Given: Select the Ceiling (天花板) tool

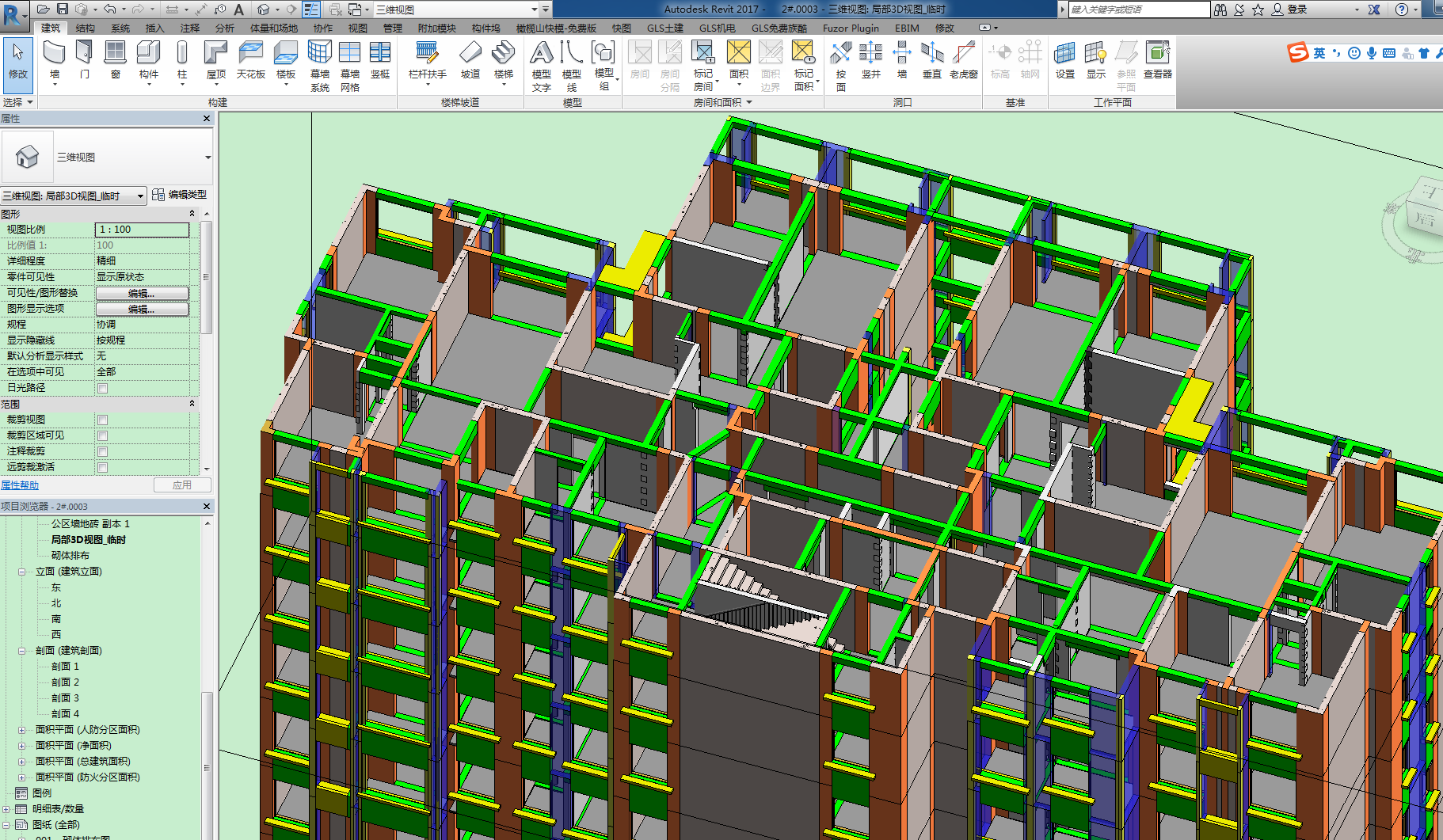Looking at the screenshot, I should [x=251, y=60].
